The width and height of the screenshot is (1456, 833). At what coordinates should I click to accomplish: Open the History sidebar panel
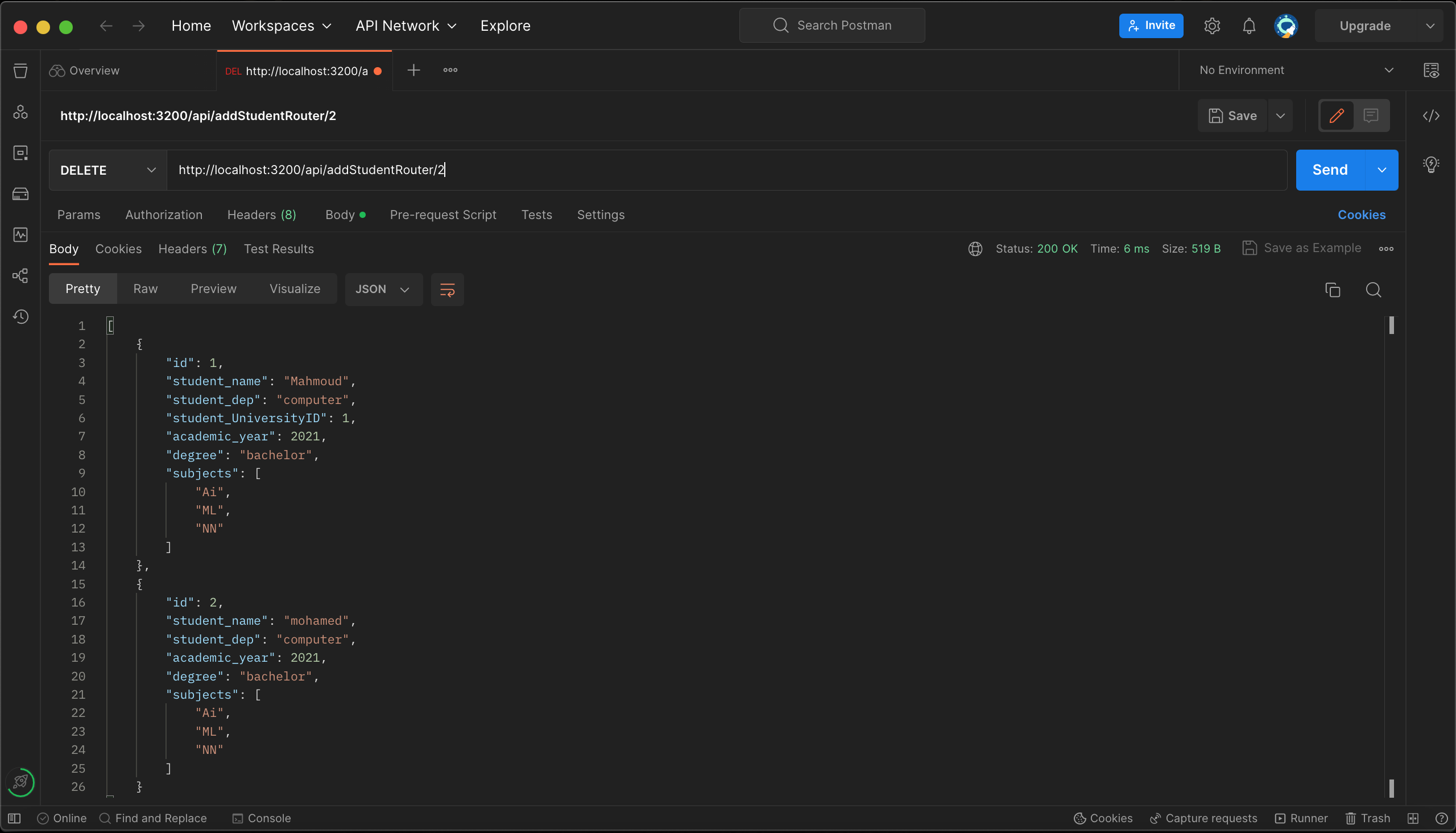pos(20,316)
